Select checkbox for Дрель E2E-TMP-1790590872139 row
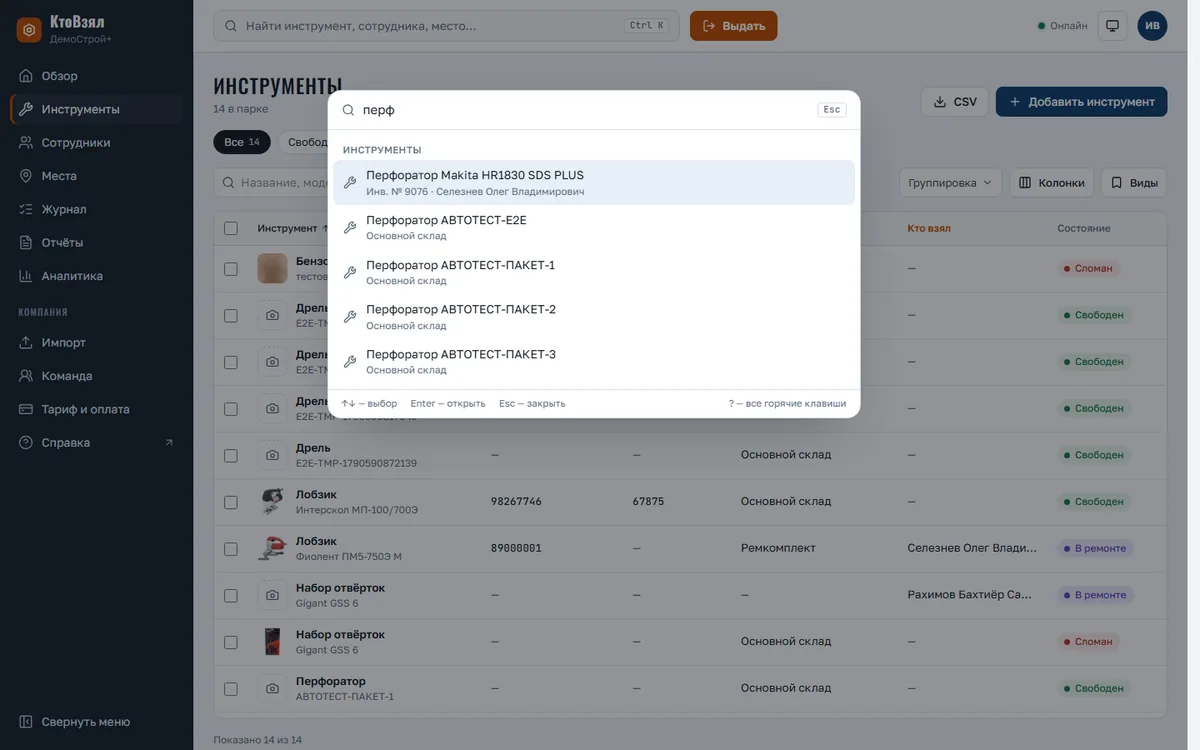This screenshot has height=750, width=1200. [231, 455]
